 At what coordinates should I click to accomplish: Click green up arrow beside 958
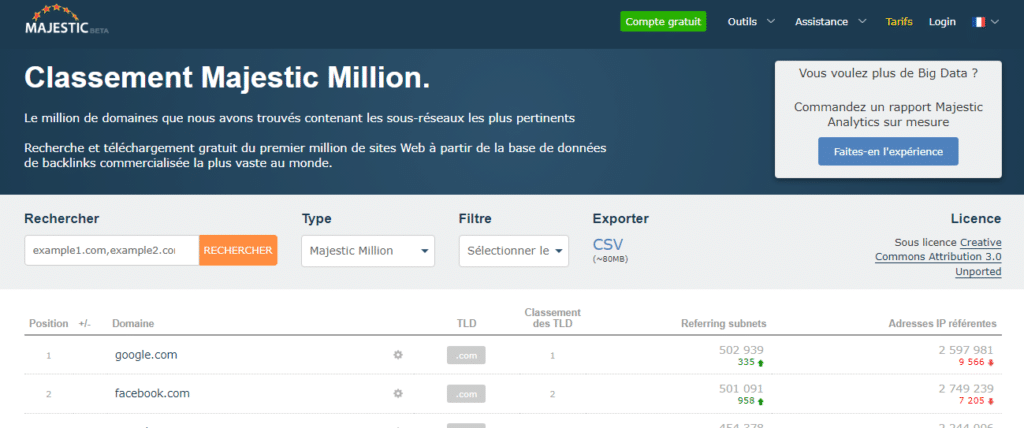click(760, 401)
